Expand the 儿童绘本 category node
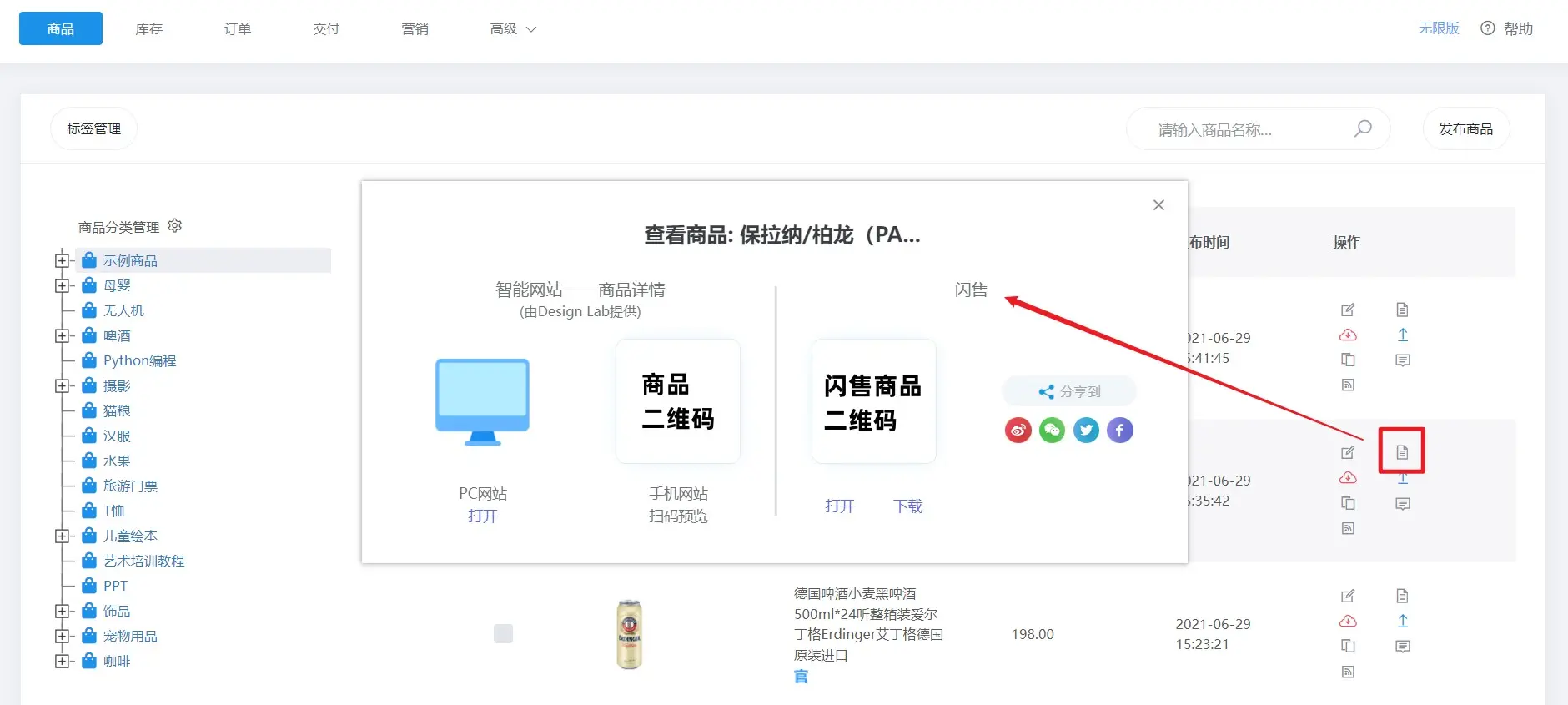The height and width of the screenshot is (705, 1568). (x=62, y=536)
